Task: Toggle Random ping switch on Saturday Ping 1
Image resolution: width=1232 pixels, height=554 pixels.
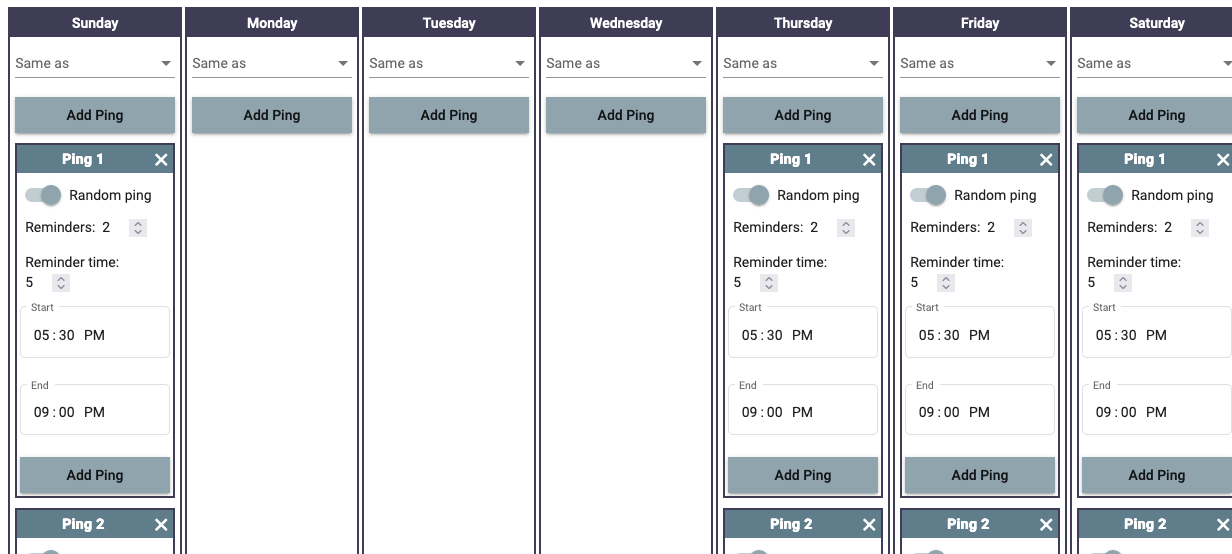Action: click(1106, 195)
